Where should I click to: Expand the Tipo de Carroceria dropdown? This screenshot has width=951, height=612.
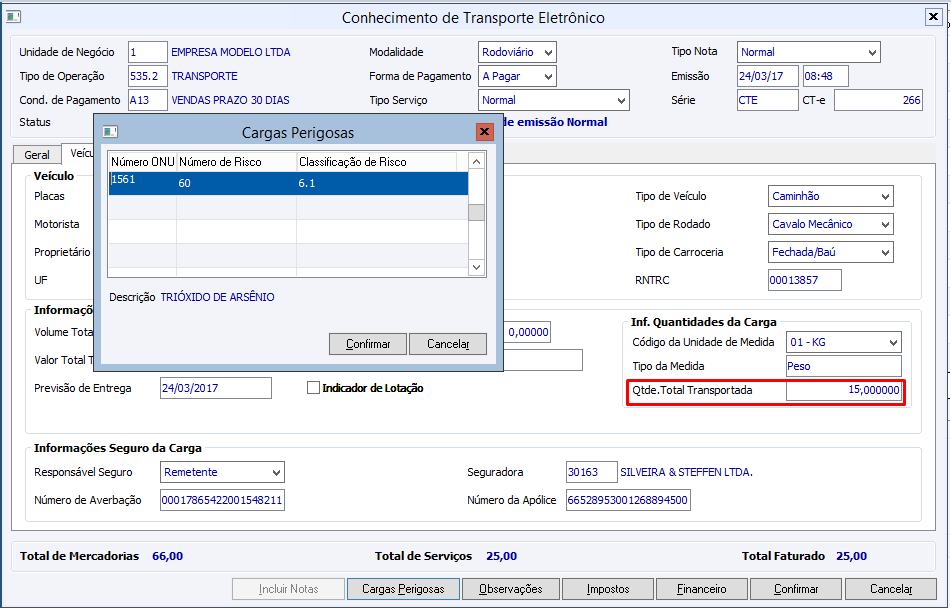885,252
